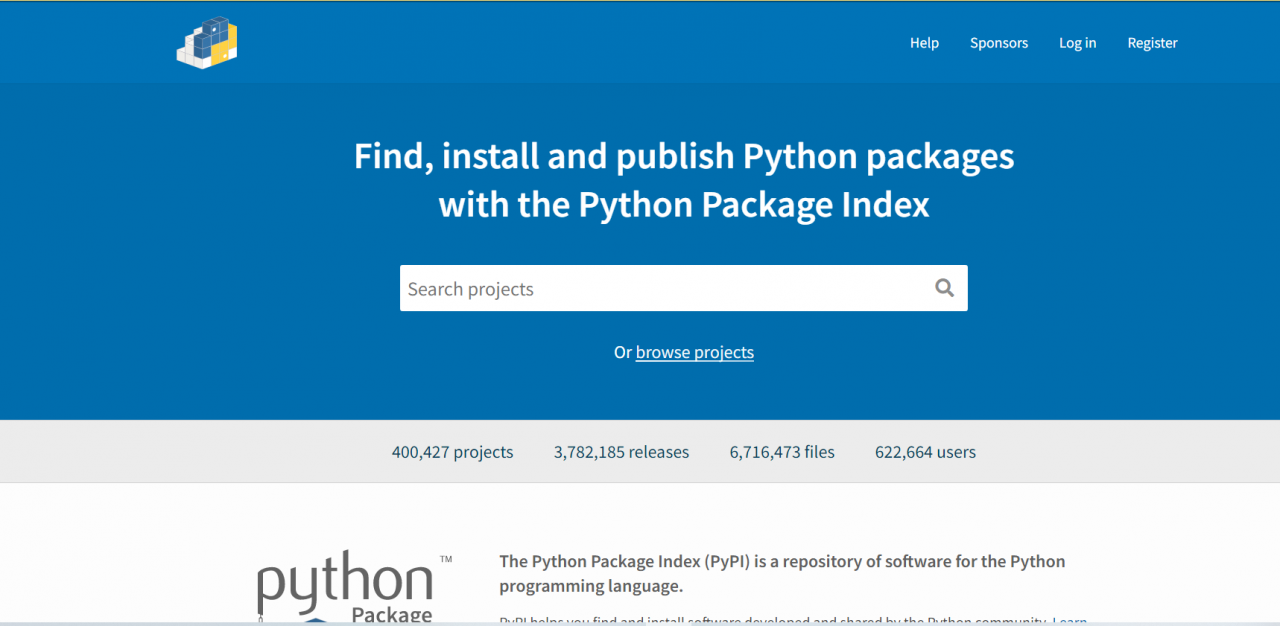1280x626 pixels.
Task: Follow the browse projects link
Action: pos(695,352)
